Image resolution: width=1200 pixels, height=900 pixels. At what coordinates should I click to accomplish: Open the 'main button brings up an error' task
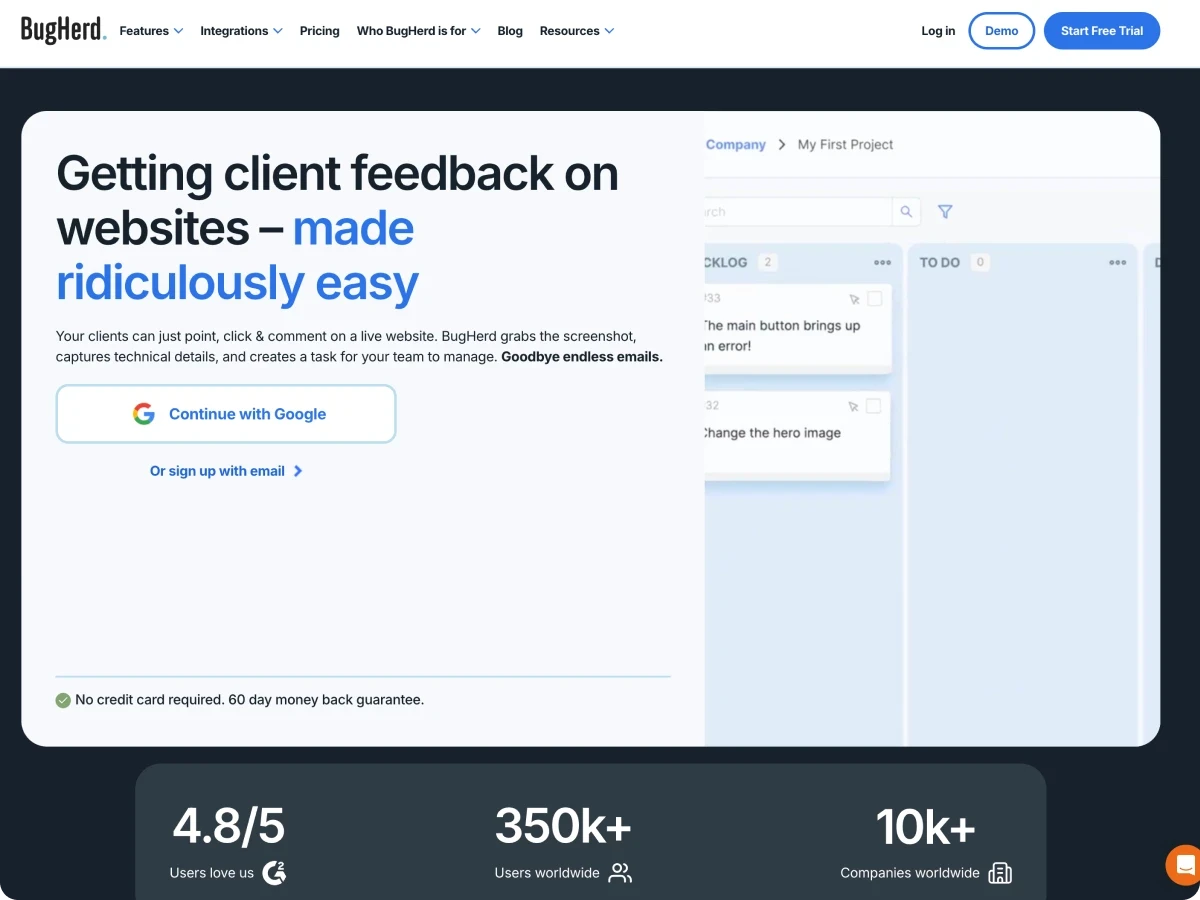pos(797,328)
